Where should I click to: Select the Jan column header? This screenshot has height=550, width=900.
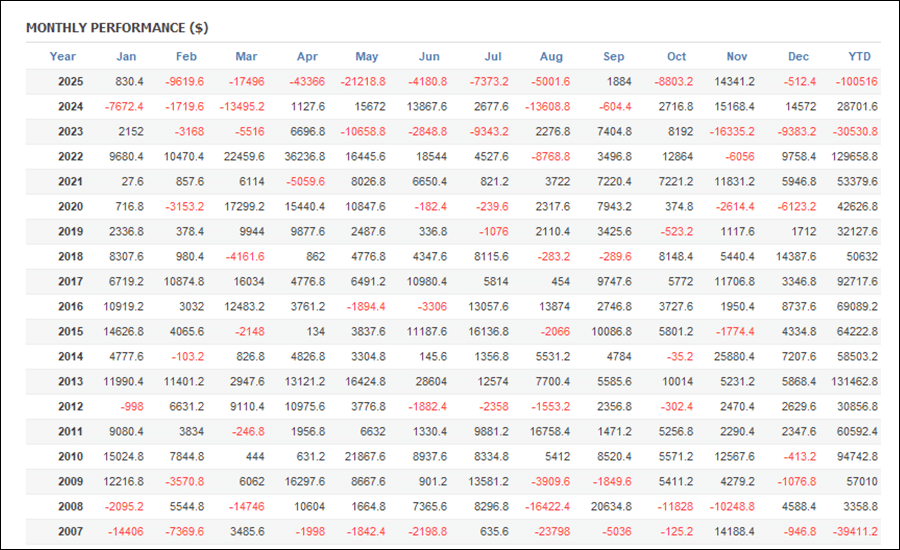(x=126, y=57)
